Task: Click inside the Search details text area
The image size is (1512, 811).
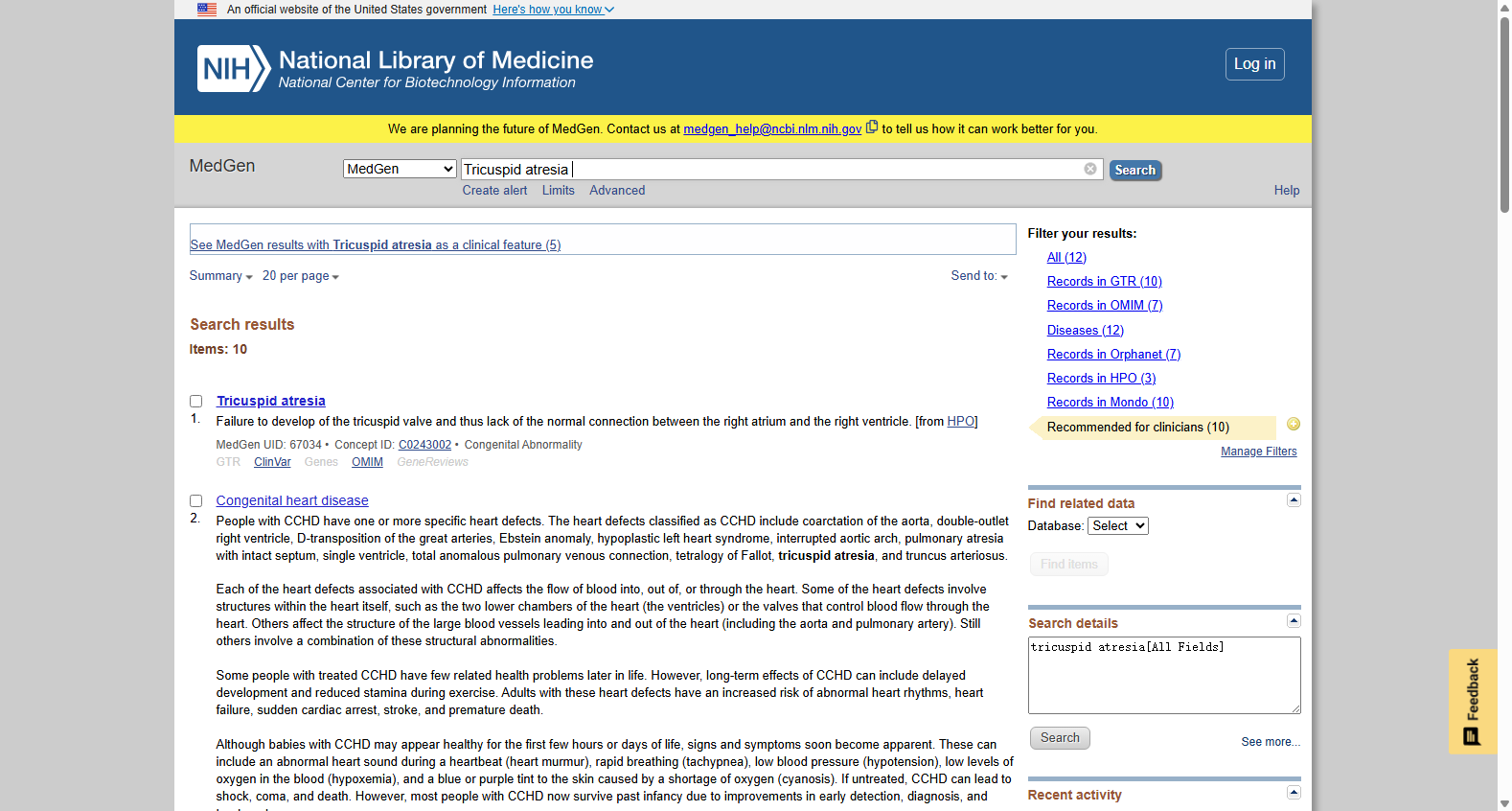Action: pos(1164,675)
